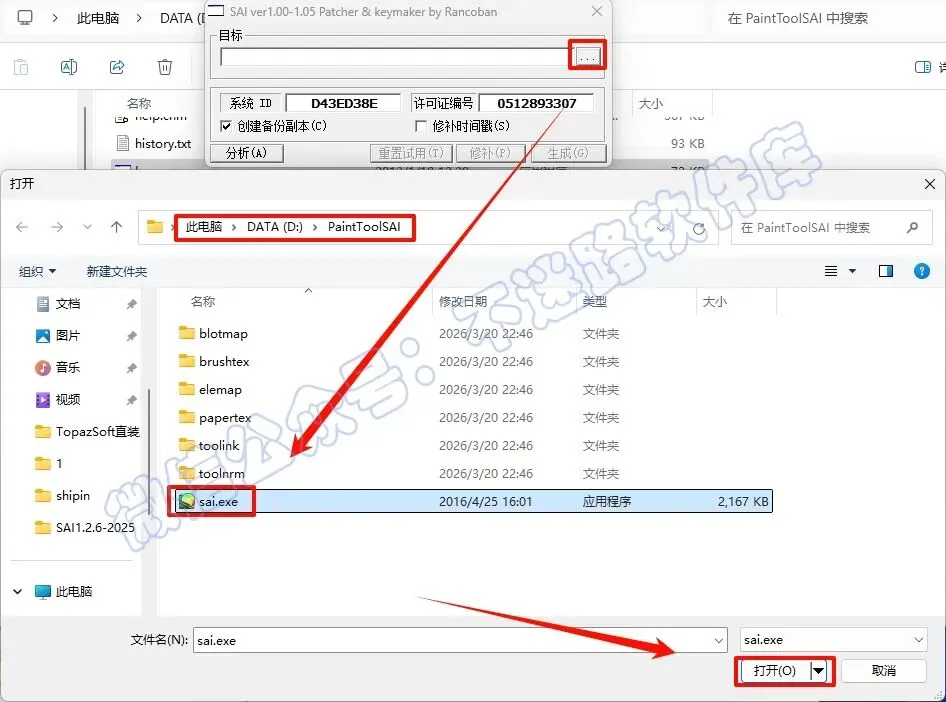946x702 pixels.
Task: Click the 新建文件夹 button
Action: click(x=116, y=271)
